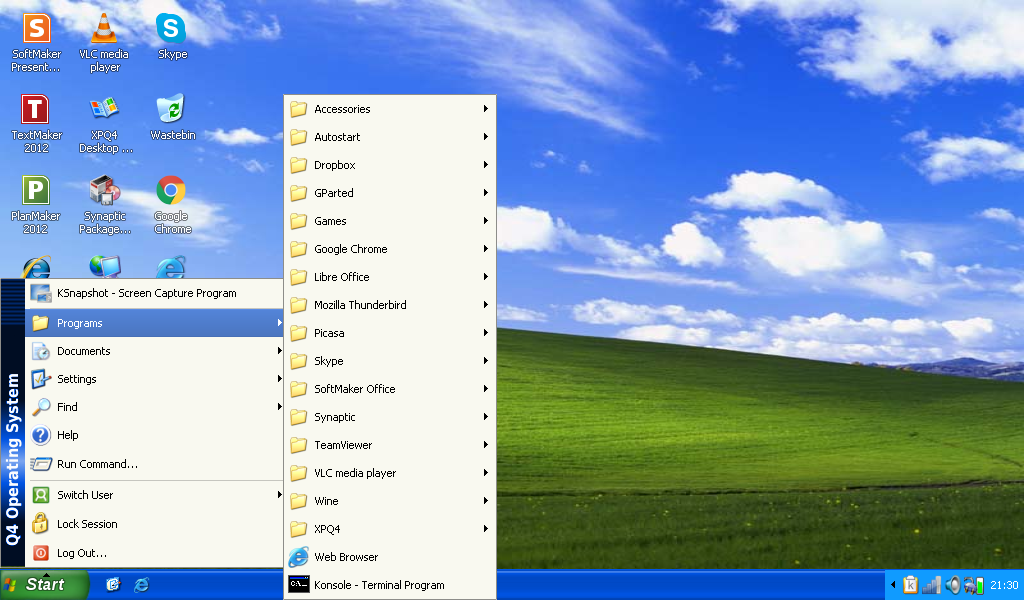Select Log Out in the start menu

pos(80,553)
